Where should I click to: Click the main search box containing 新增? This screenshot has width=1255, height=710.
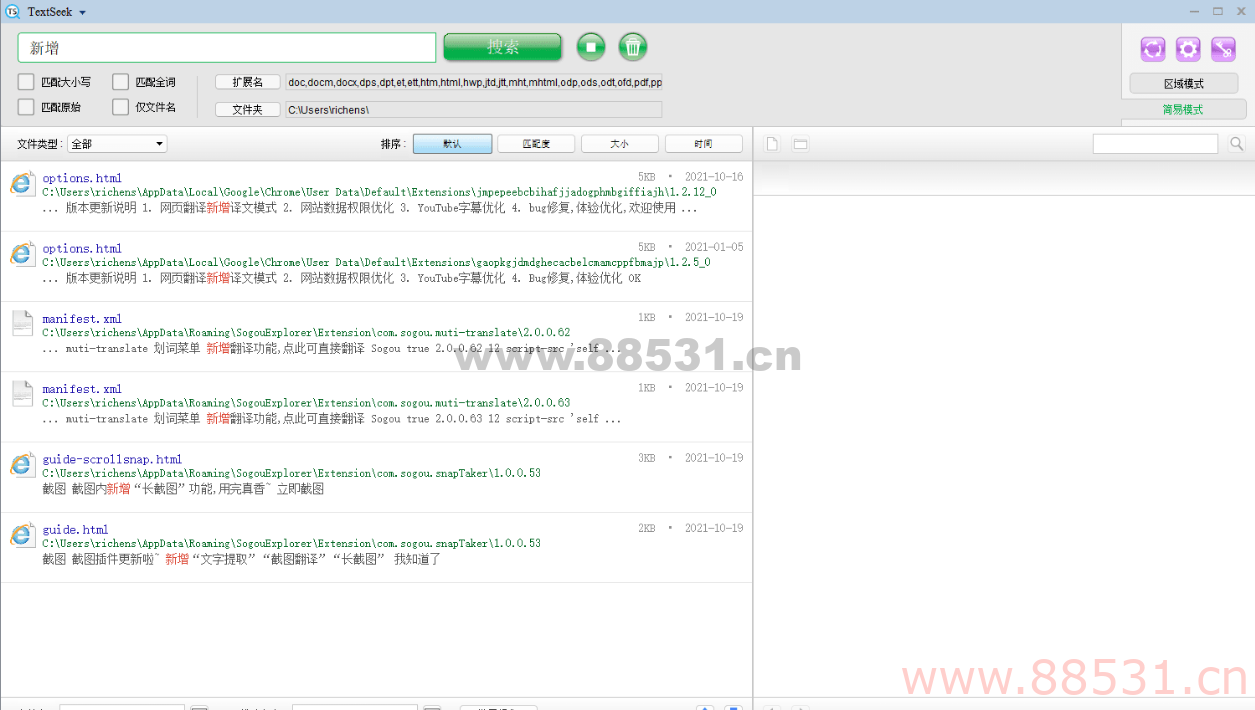tap(227, 47)
